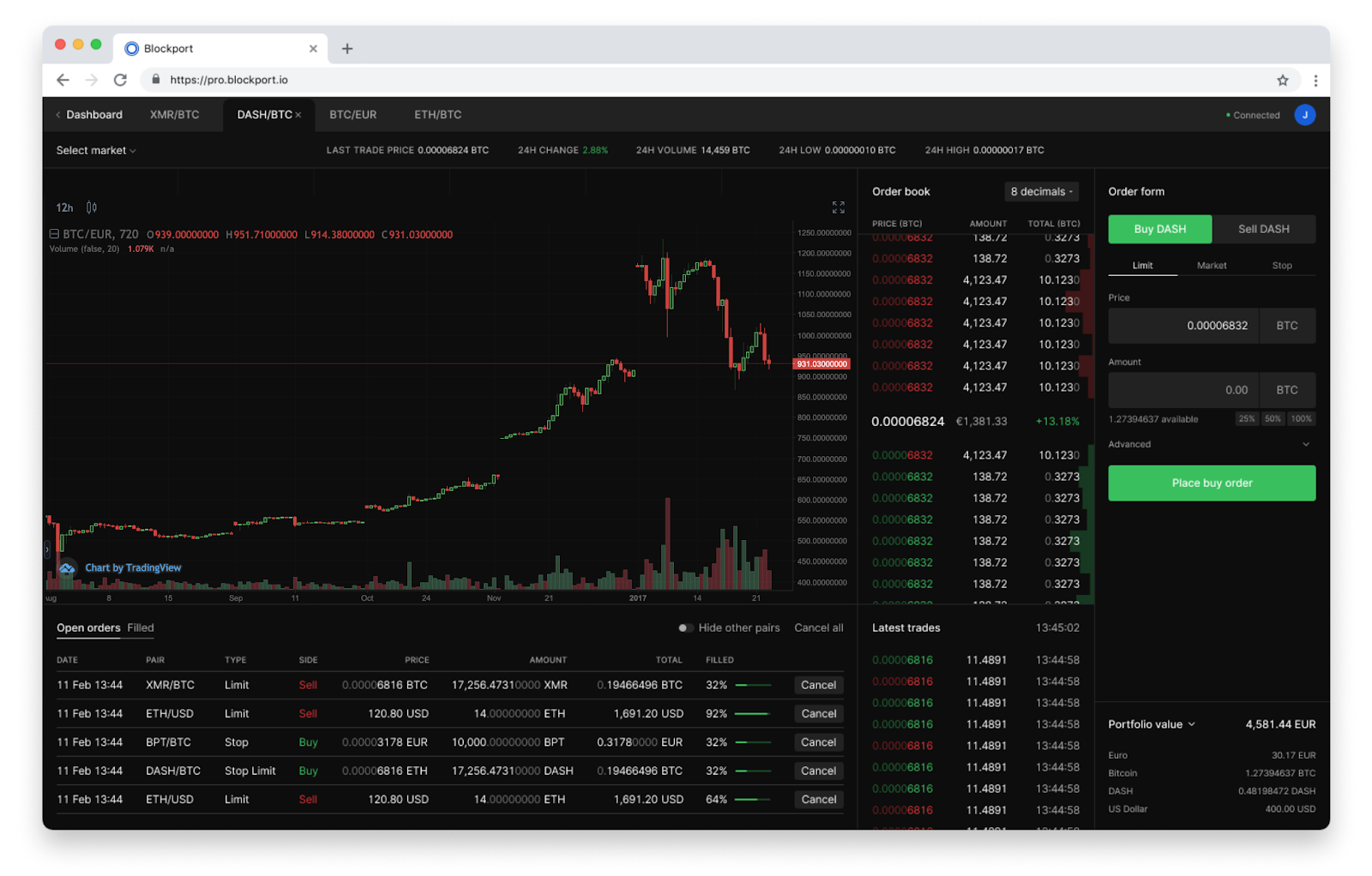The height and width of the screenshot is (876, 1372).
Task: Click ETH/USD order 92% fill progress bar
Action: pyautogui.click(x=753, y=714)
